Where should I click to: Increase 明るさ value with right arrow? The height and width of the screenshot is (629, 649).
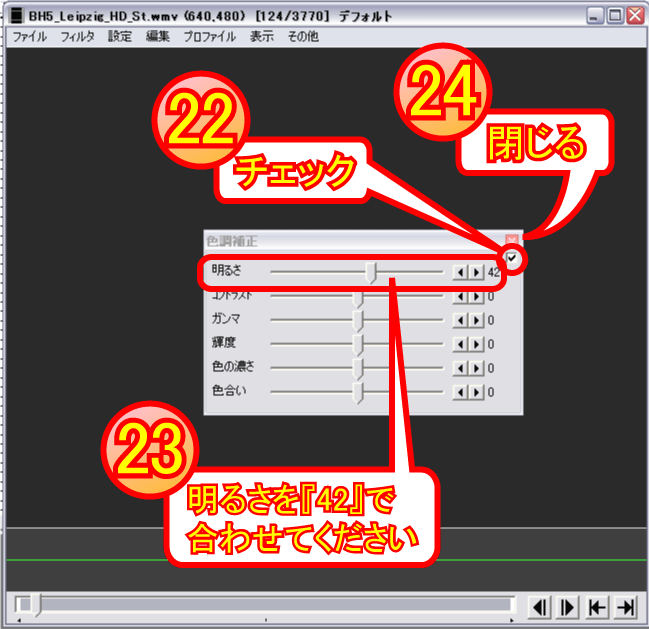476,272
